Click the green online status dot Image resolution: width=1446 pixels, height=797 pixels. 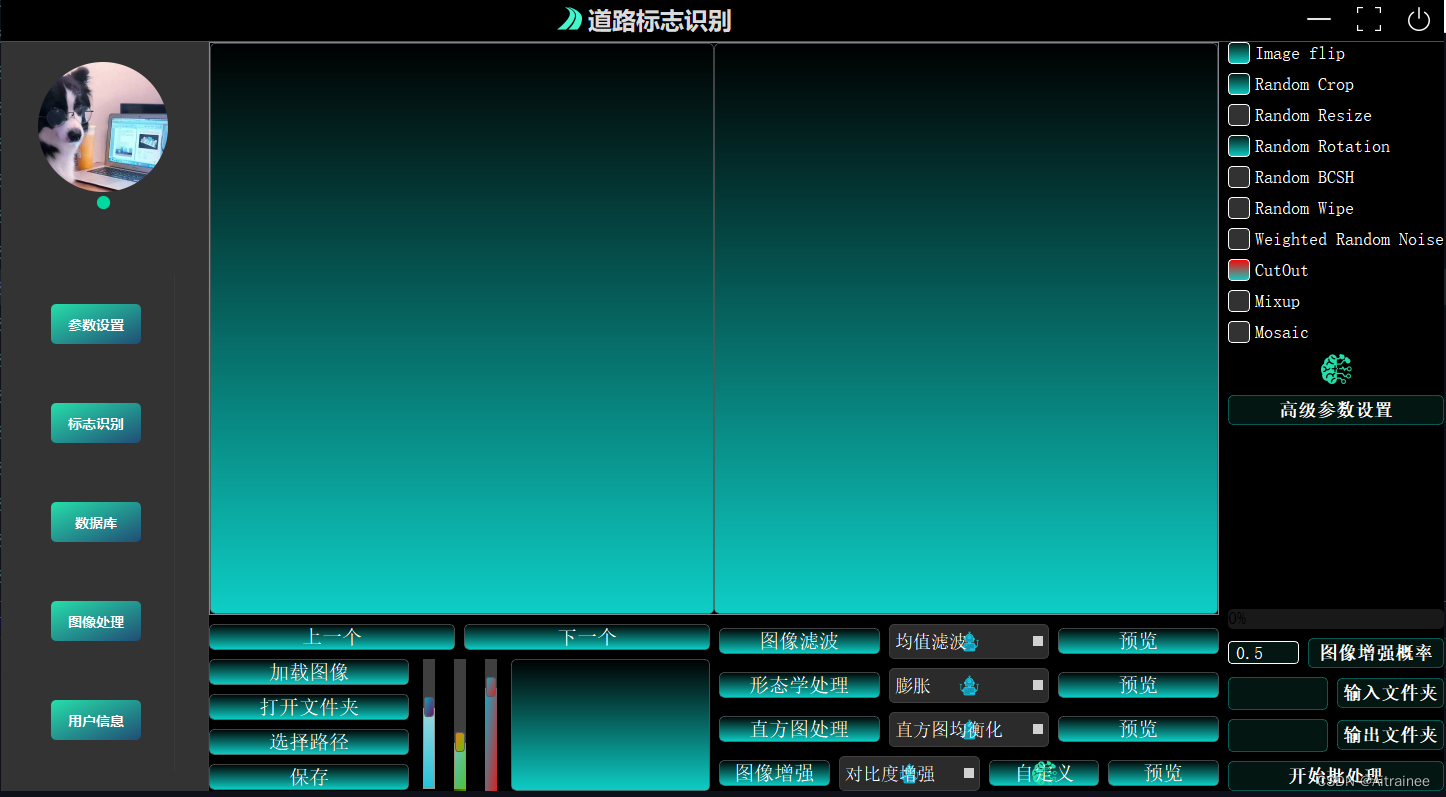click(103, 203)
